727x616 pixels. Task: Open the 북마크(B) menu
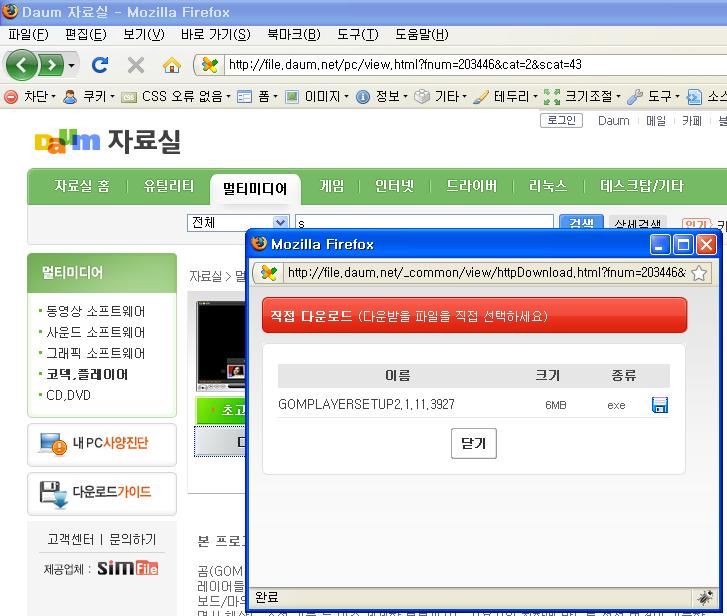pos(293,34)
